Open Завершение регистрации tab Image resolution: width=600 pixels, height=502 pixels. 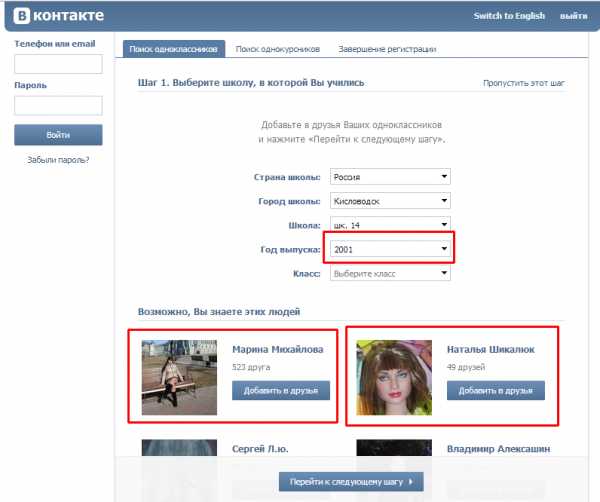387,49
